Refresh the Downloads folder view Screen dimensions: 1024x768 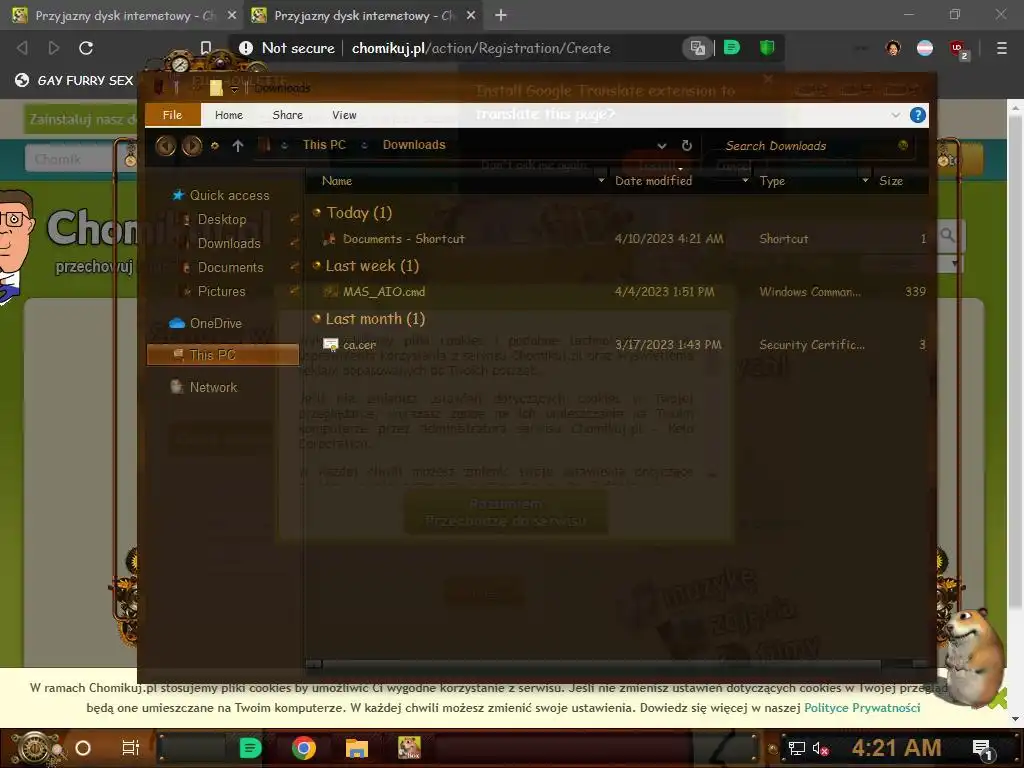point(686,146)
